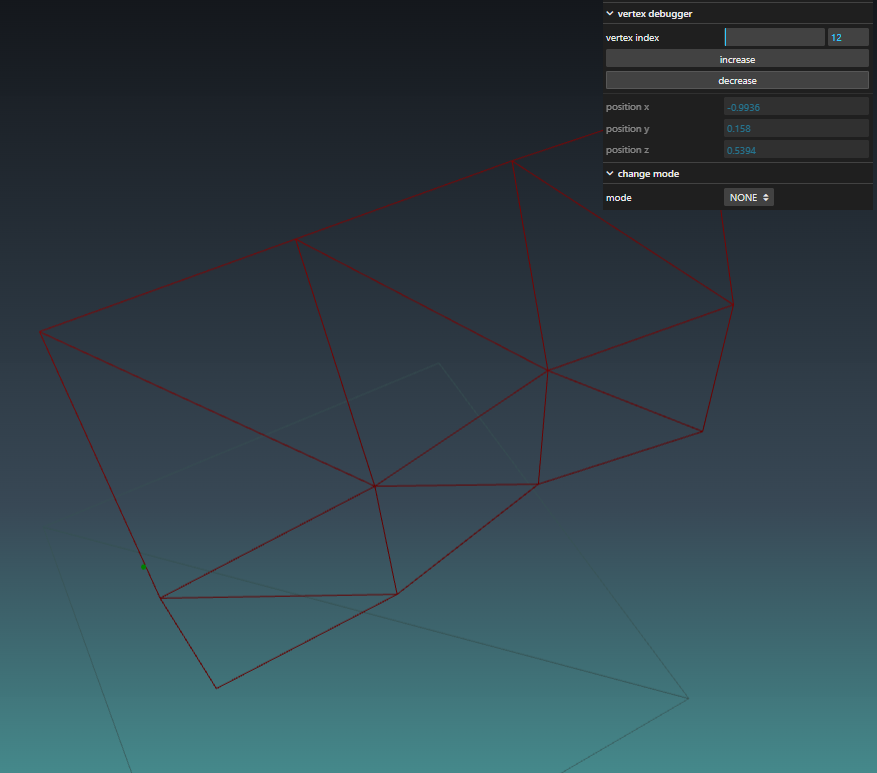The image size is (877, 773).
Task: Click the increase button
Action: click(x=737, y=59)
